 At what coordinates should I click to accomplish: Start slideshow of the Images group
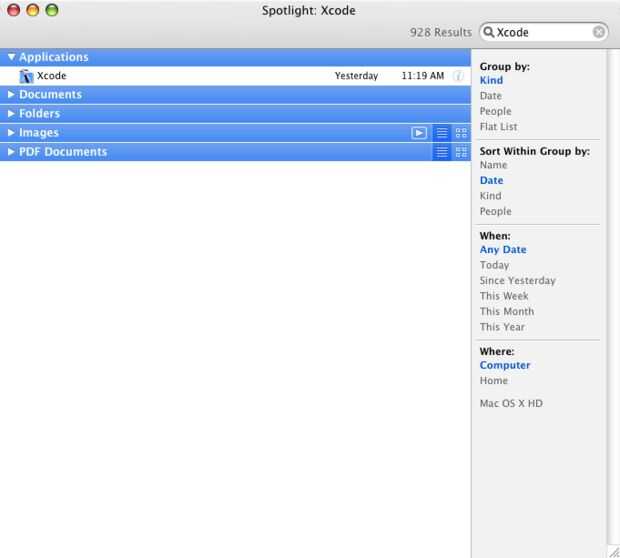click(x=419, y=133)
